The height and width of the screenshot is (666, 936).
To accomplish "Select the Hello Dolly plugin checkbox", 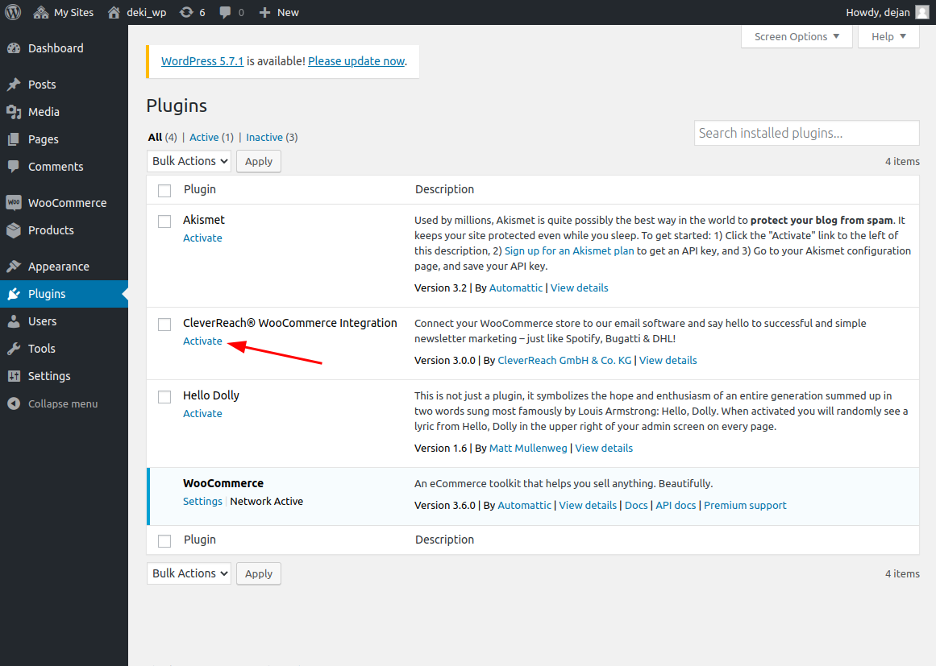I will 165,397.
